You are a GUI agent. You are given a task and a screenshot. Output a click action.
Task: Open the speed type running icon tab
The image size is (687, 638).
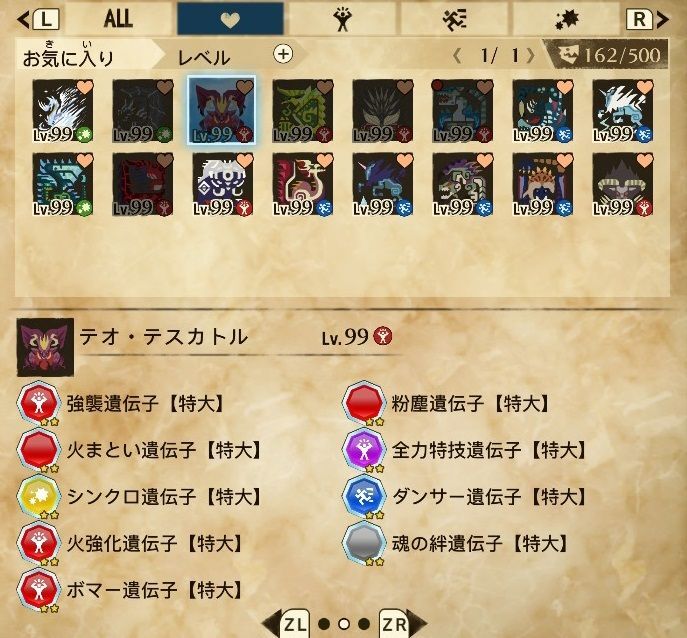[x=454, y=18]
